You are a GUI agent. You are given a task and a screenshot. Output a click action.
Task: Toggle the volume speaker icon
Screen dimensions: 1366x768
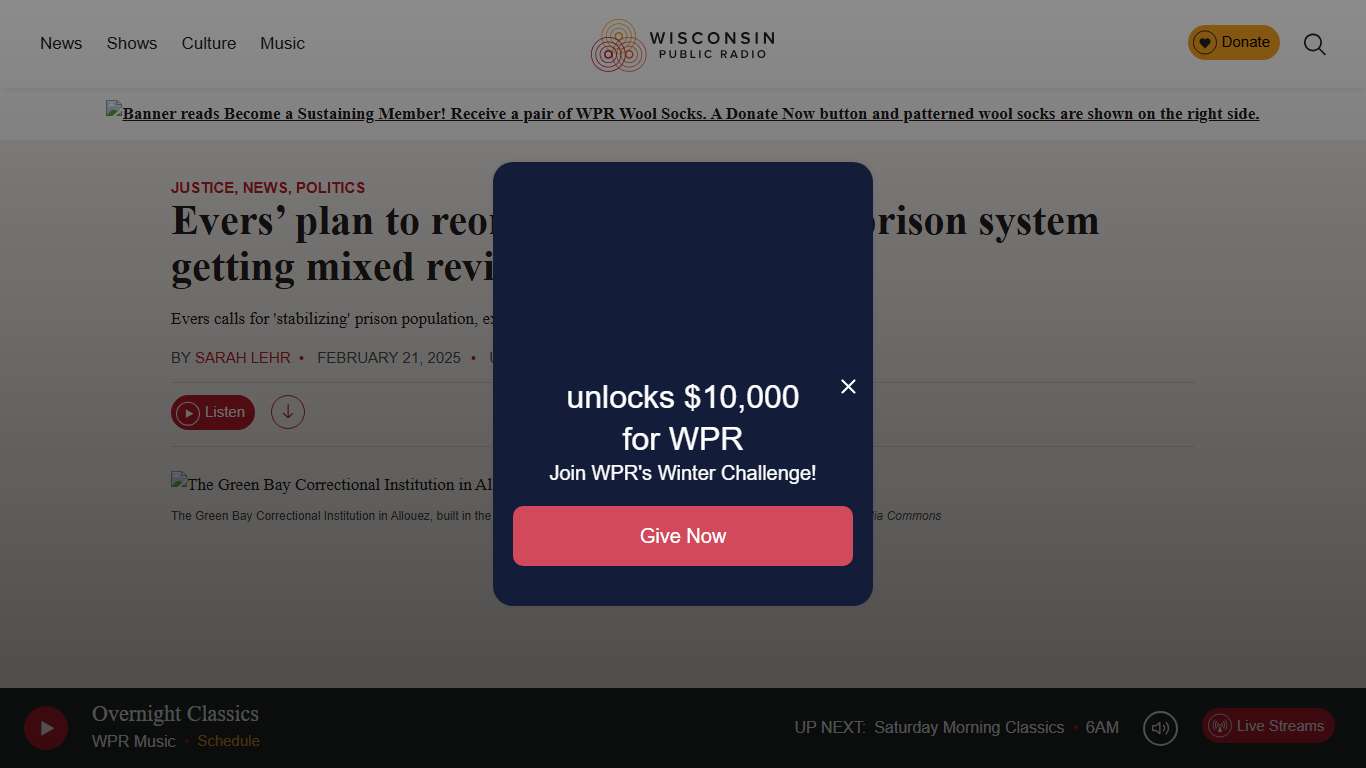coord(1160,728)
